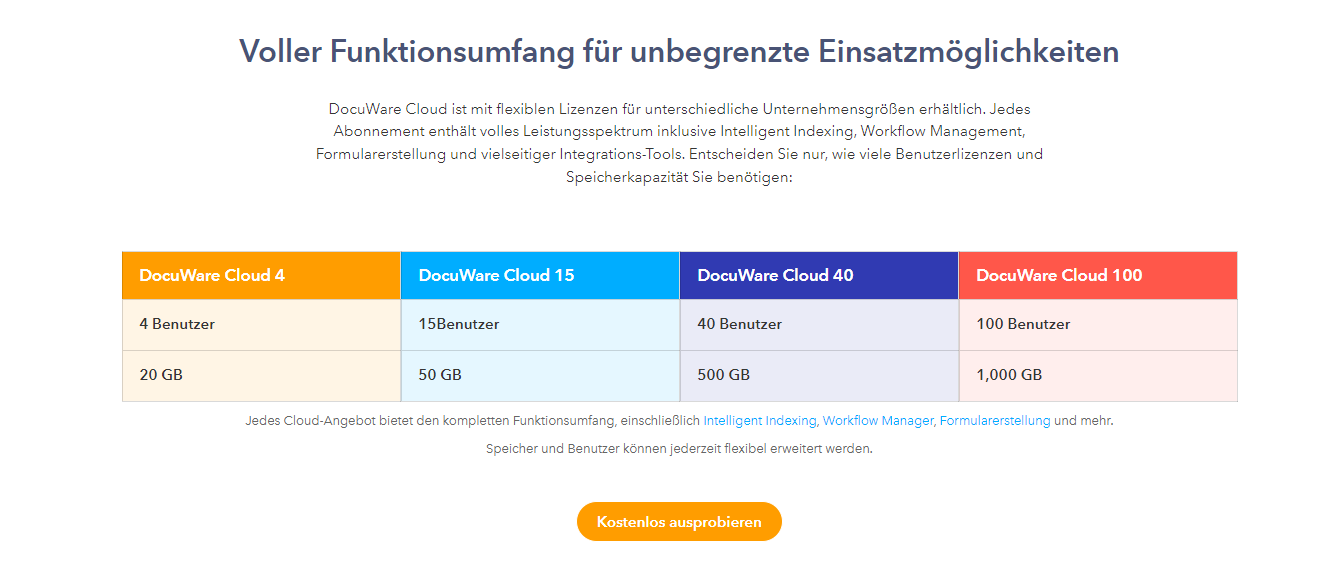Click the 40 Benutzer cell

[818, 324]
